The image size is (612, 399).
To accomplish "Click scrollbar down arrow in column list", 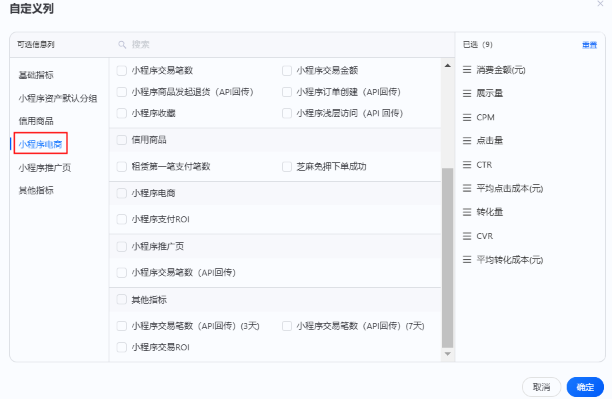I will tap(448, 354).
